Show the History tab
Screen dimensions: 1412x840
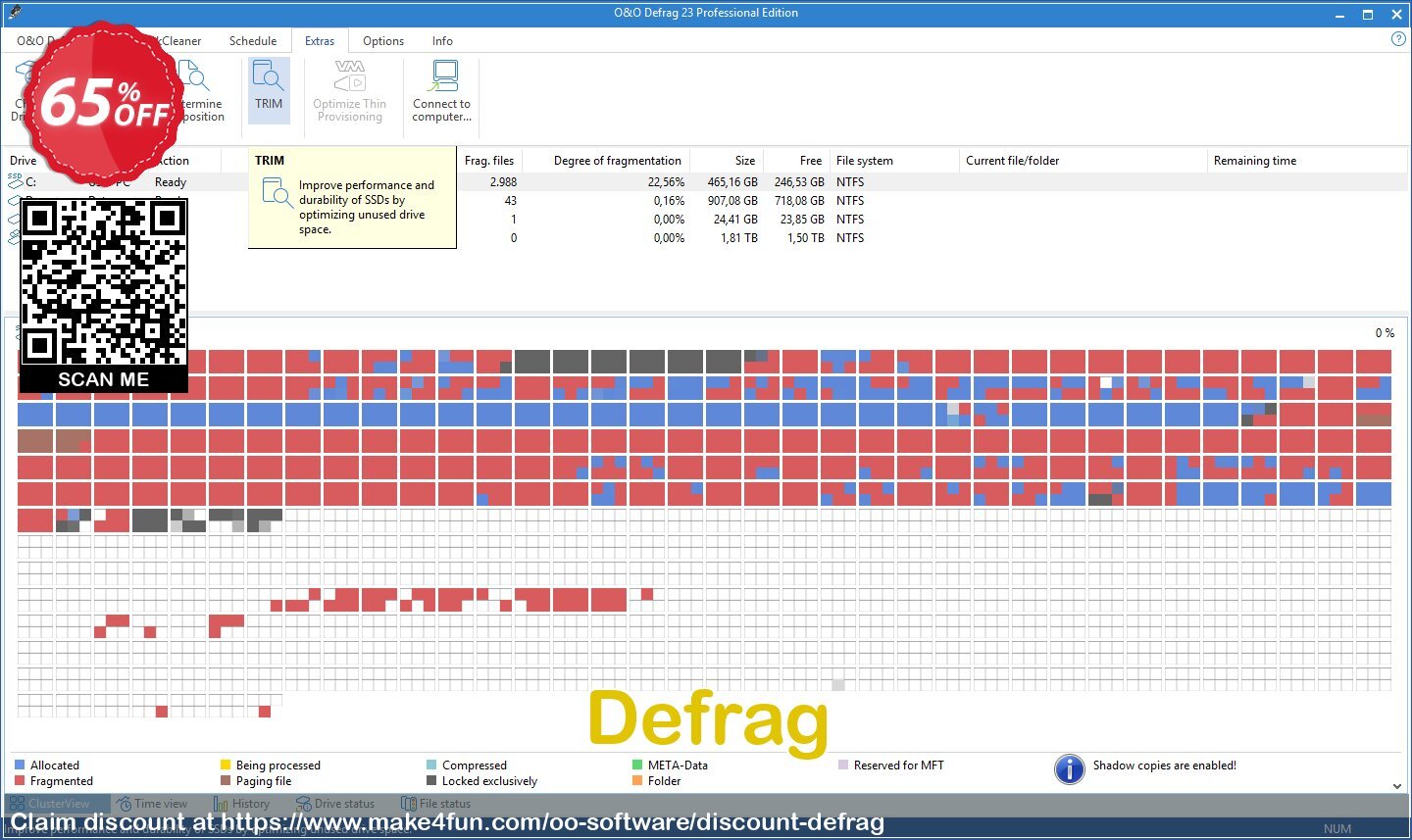click(x=241, y=804)
